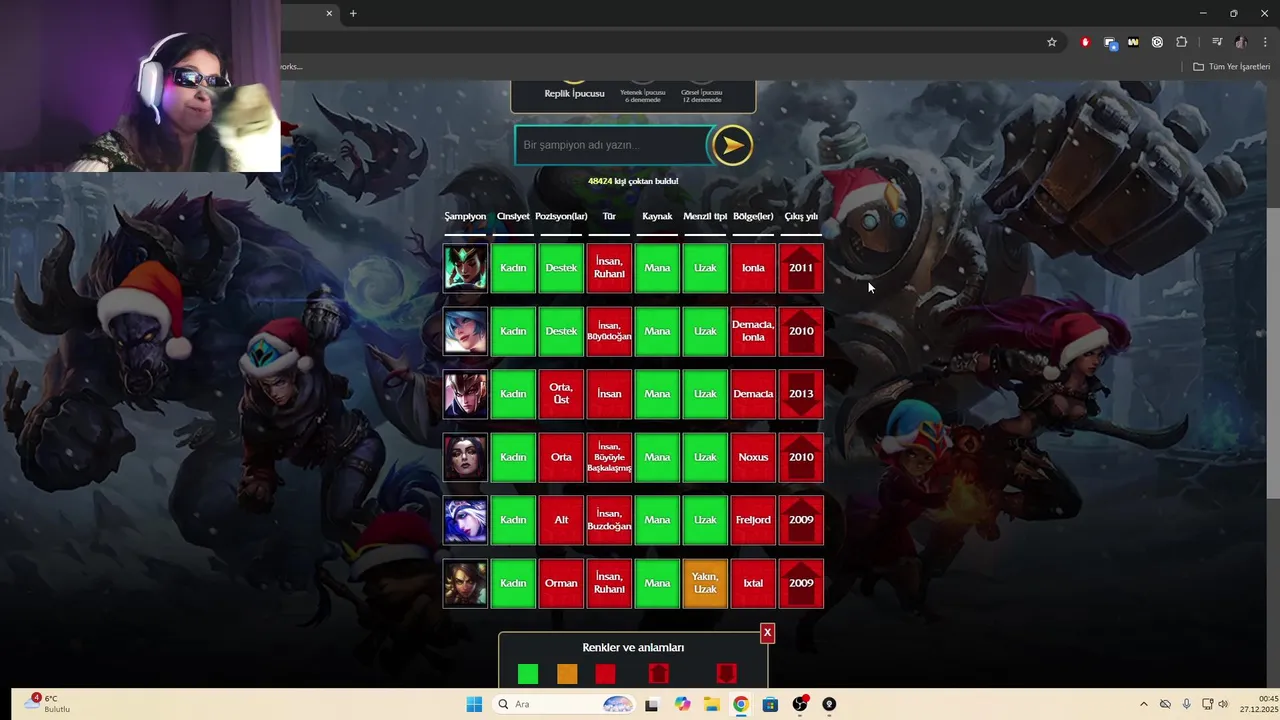Screen dimensions: 1280x720
Task: Open the media control playlist icon
Action: pyautogui.click(x=1217, y=42)
